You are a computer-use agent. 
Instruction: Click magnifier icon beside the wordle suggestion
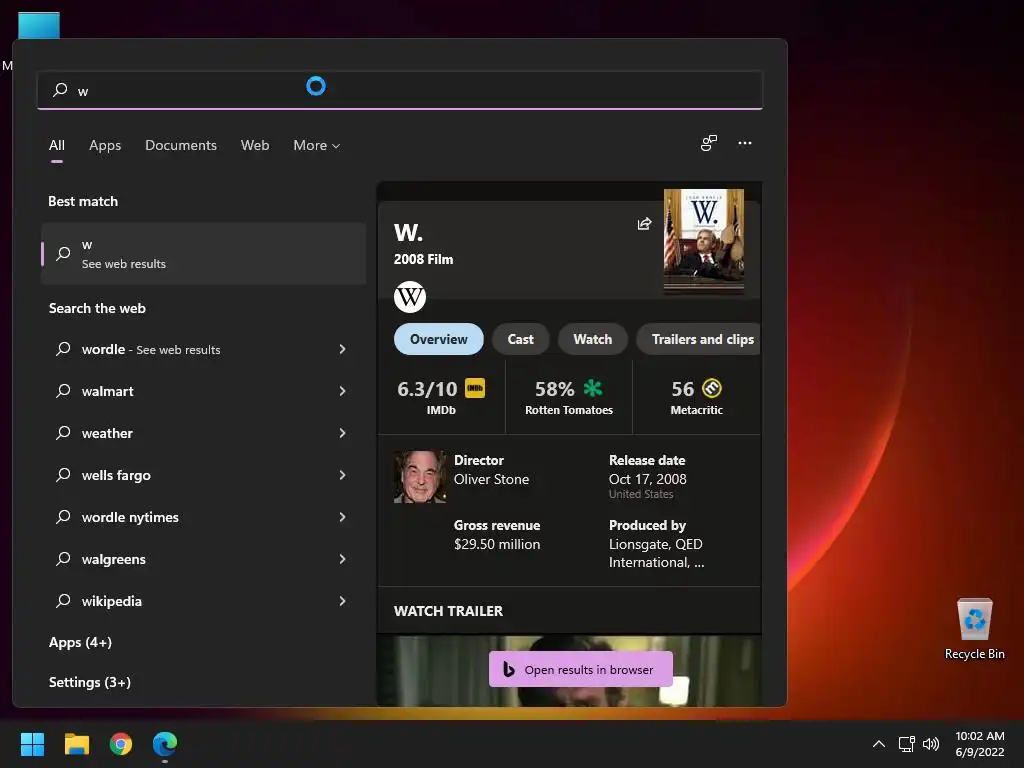coord(63,349)
